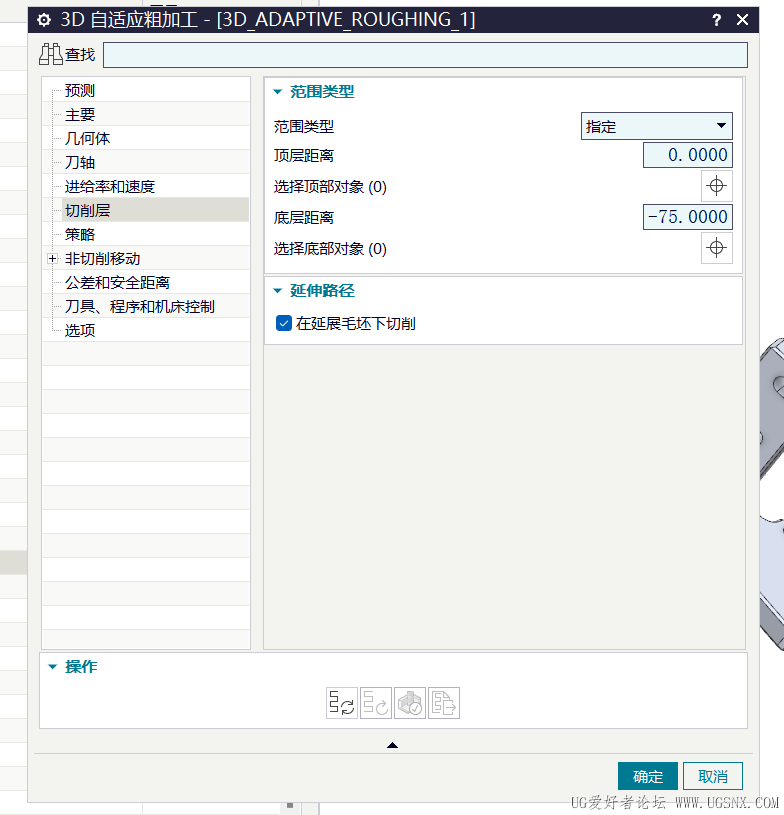Click the Verify toolpath icon
This screenshot has height=815, width=784.
pyautogui.click(x=410, y=703)
